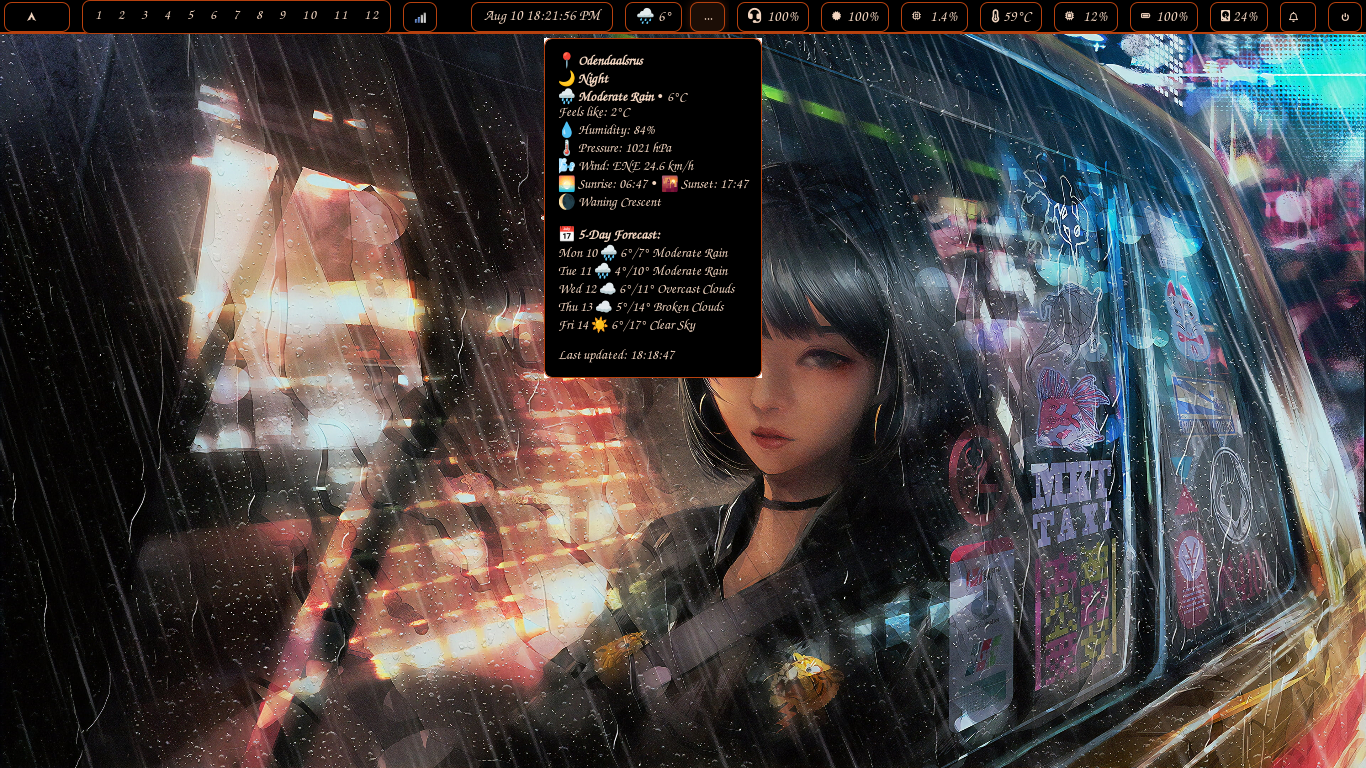This screenshot has width=1366, height=768.
Task: Click the "Sunset: 17:47" text
Action: coord(715,184)
